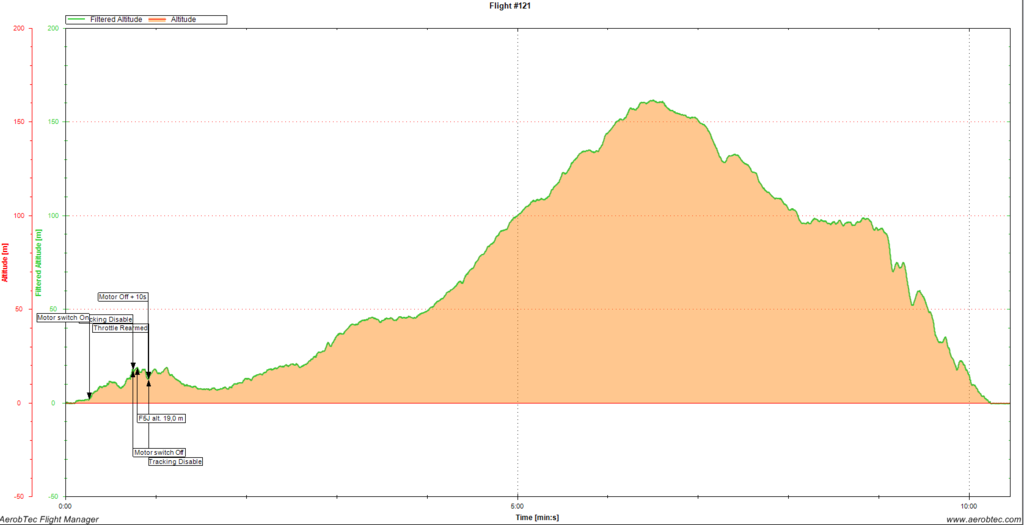Select the 'Motor switch Off' marker label
The image size is (1024, 525).
(159, 452)
